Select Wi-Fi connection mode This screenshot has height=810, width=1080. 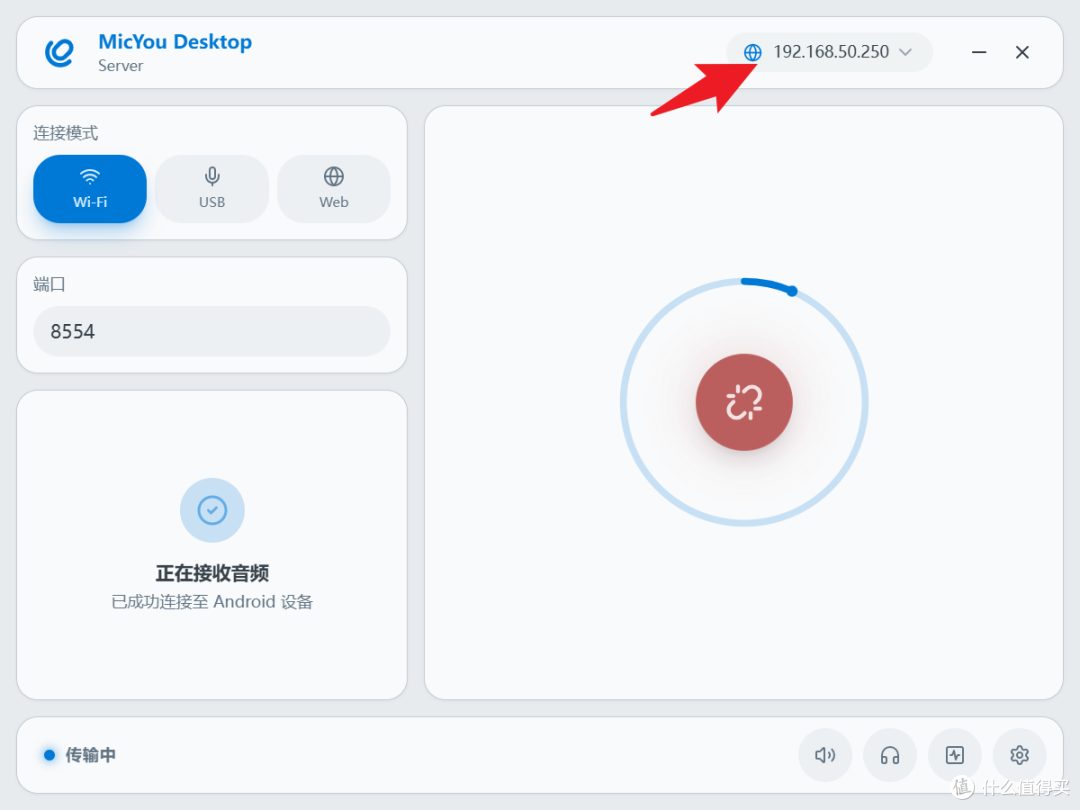90,189
